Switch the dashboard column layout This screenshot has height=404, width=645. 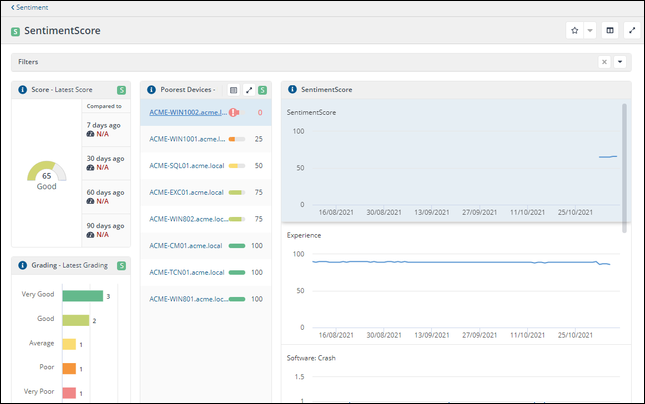pos(610,31)
